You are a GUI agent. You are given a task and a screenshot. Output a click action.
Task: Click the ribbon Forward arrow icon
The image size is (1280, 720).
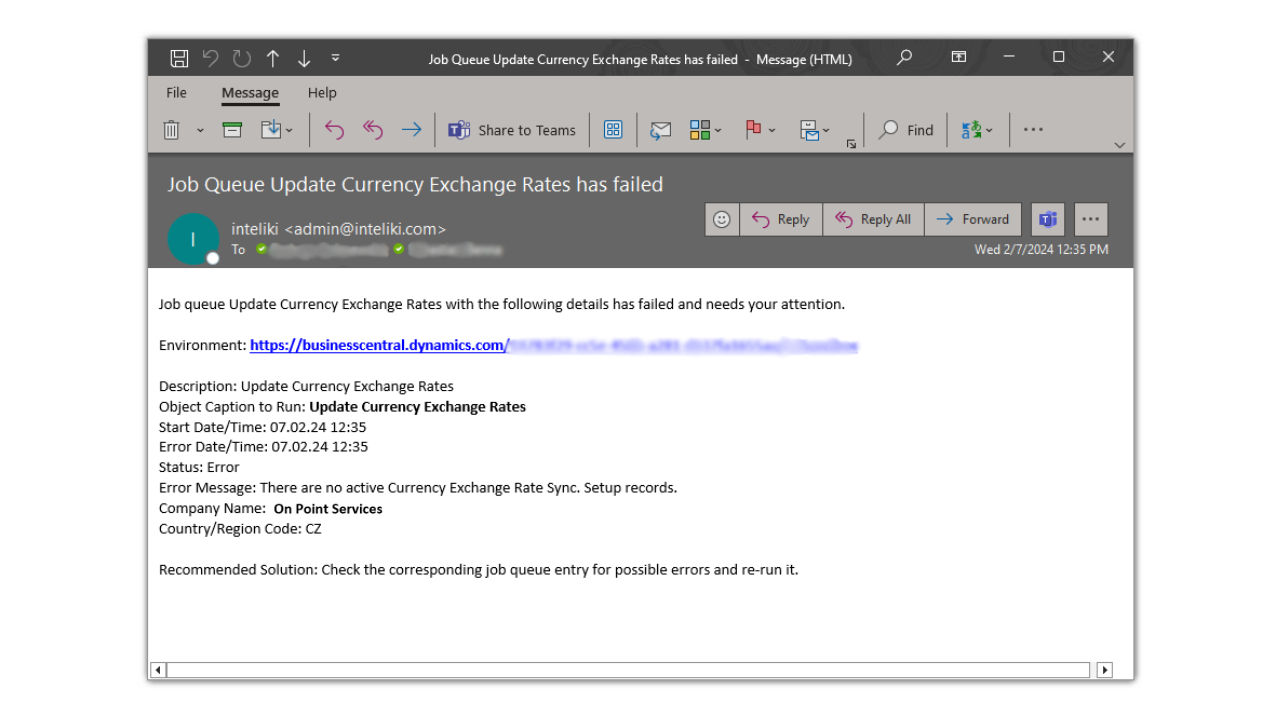(x=411, y=130)
